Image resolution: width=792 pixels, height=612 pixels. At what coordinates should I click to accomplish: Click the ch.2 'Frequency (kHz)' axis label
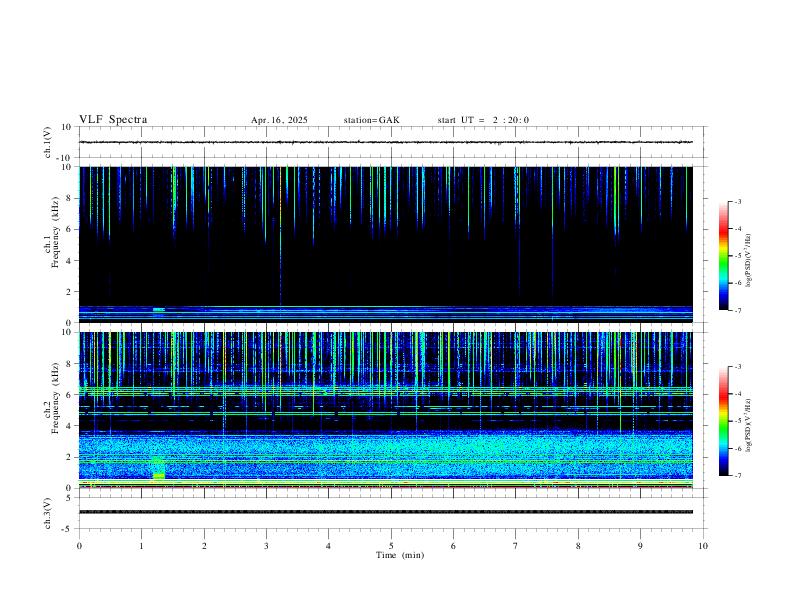(x=55, y=398)
